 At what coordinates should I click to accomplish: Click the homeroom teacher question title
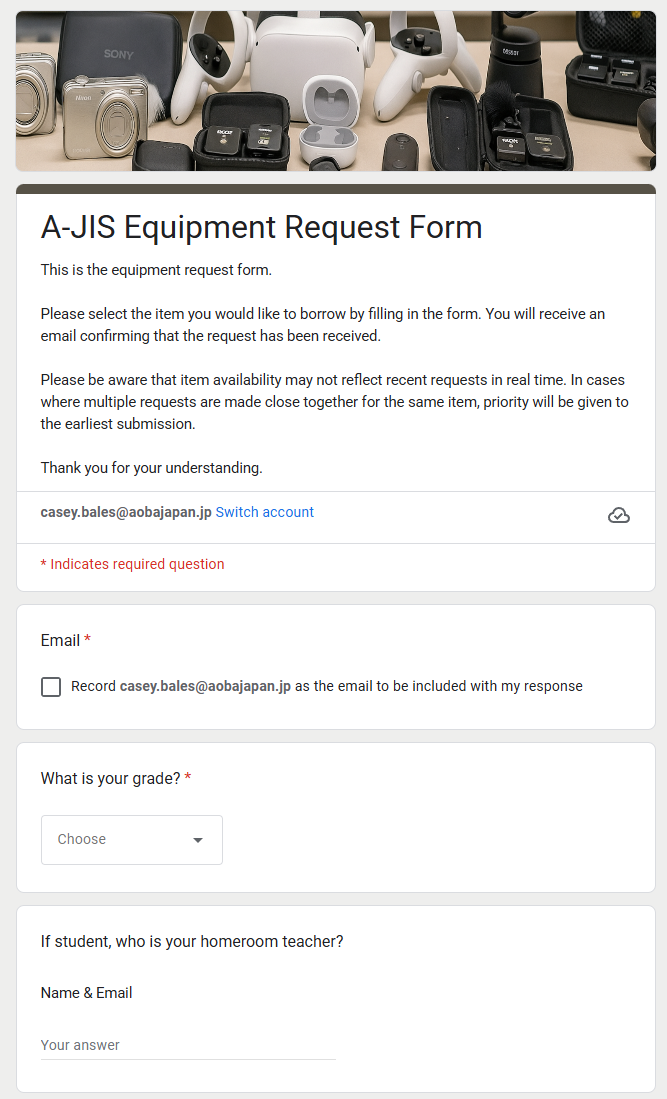[x=192, y=941]
